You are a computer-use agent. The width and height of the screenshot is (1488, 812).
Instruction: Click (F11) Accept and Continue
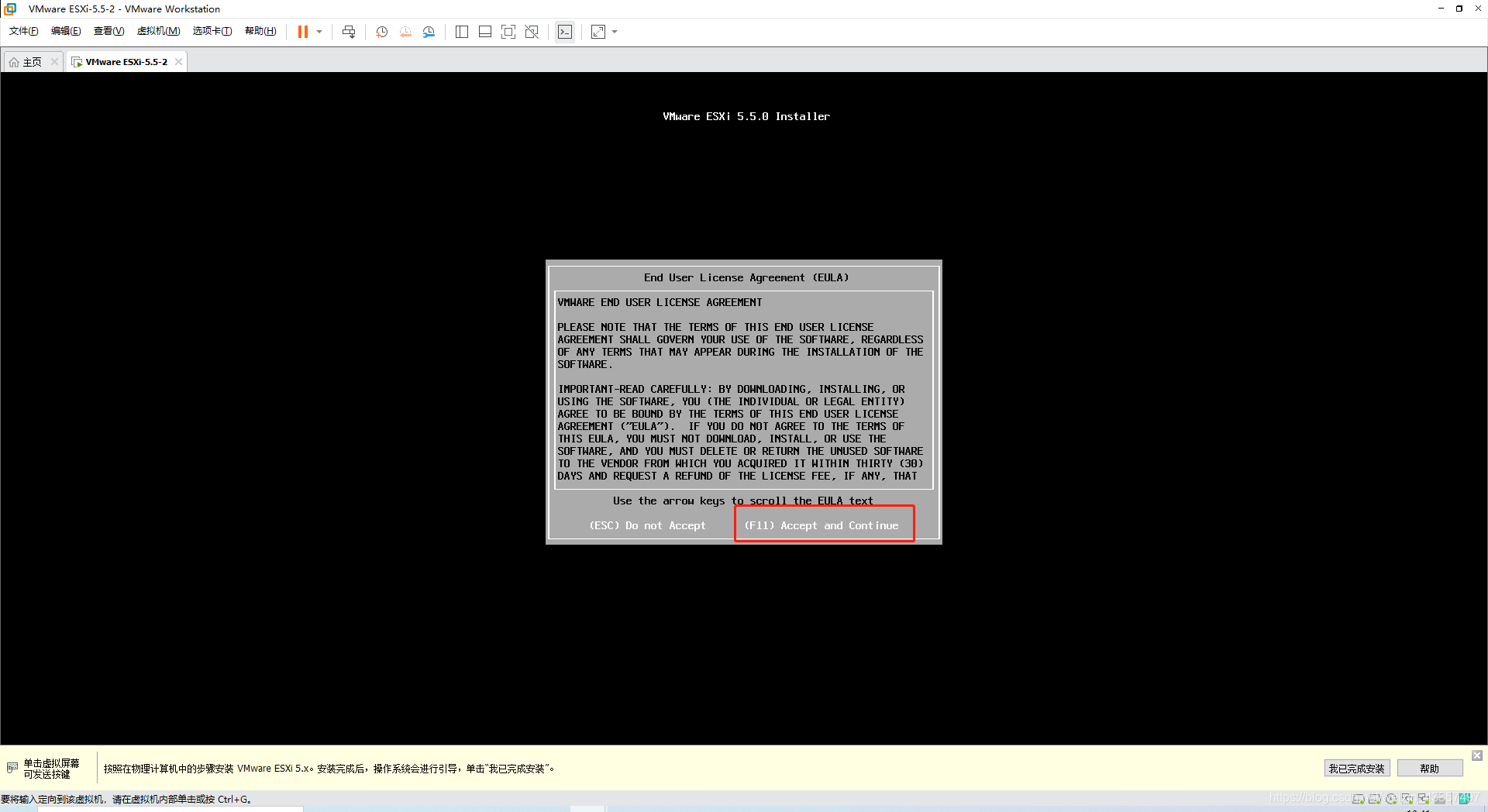click(x=821, y=525)
